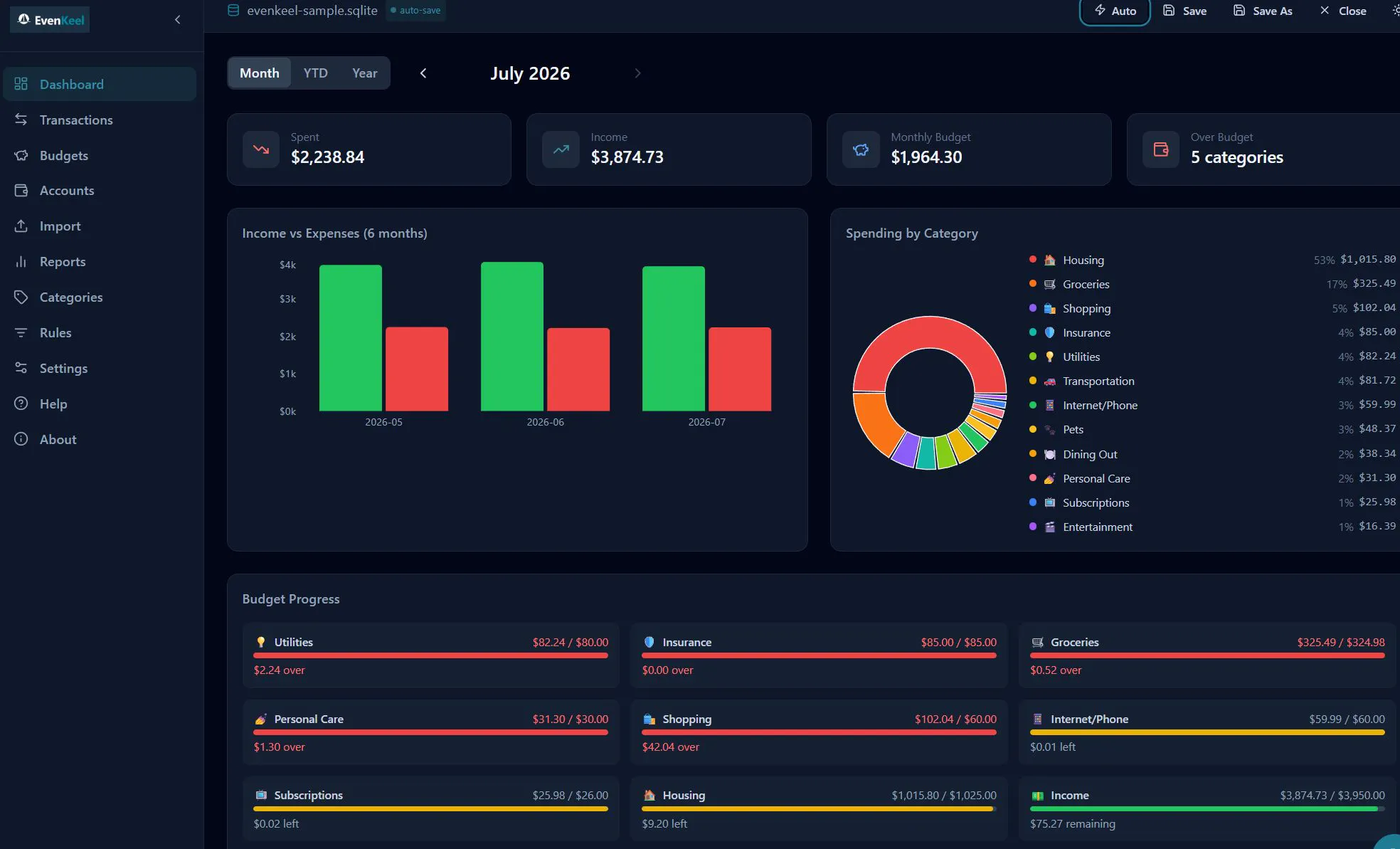Close the evenkeel-sample.sqlite file

[1343, 11]
